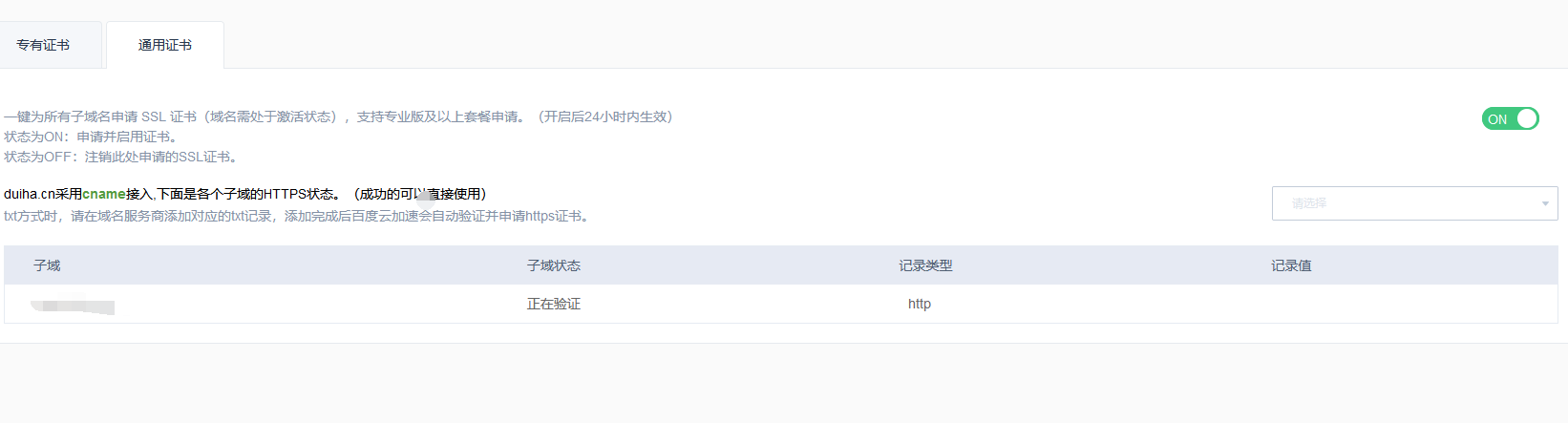Click the http record type cell
This screenshot has height=423, width=1568.
tap(920, 304)
